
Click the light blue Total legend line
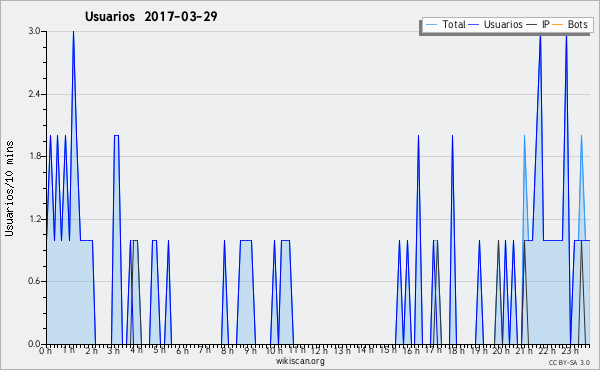click(x=431, y=25)
